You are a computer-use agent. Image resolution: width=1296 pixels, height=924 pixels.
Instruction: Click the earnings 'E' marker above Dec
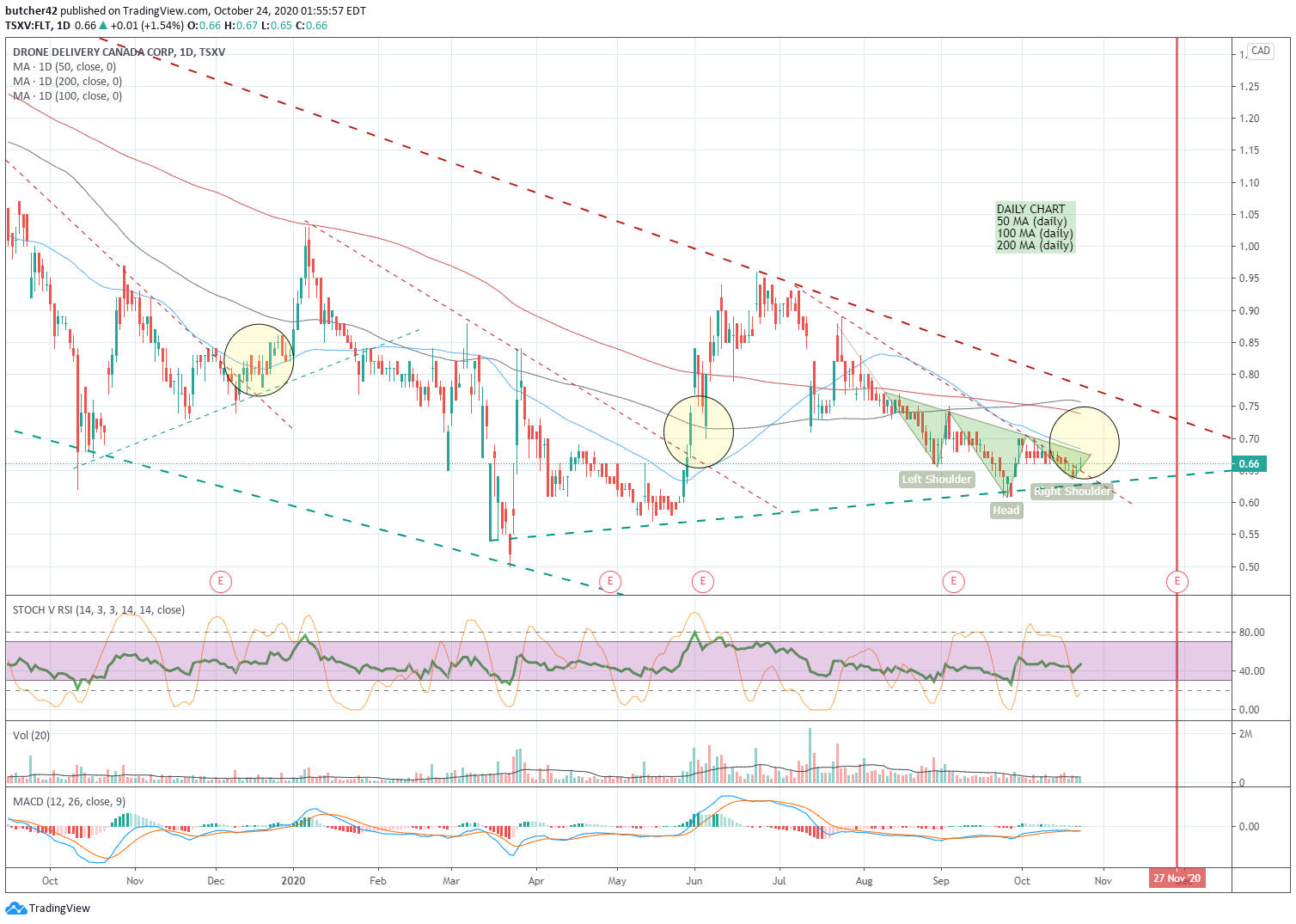coord(221,582)
